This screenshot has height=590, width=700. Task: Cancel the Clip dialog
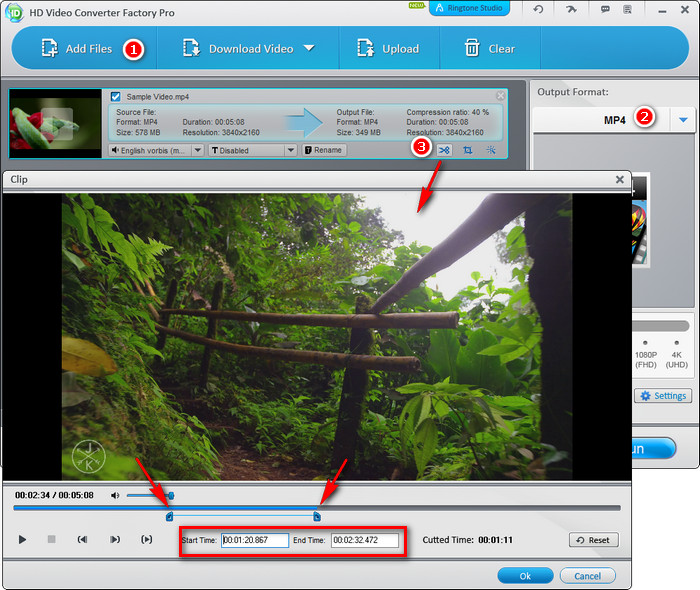(x=588, y=576)
